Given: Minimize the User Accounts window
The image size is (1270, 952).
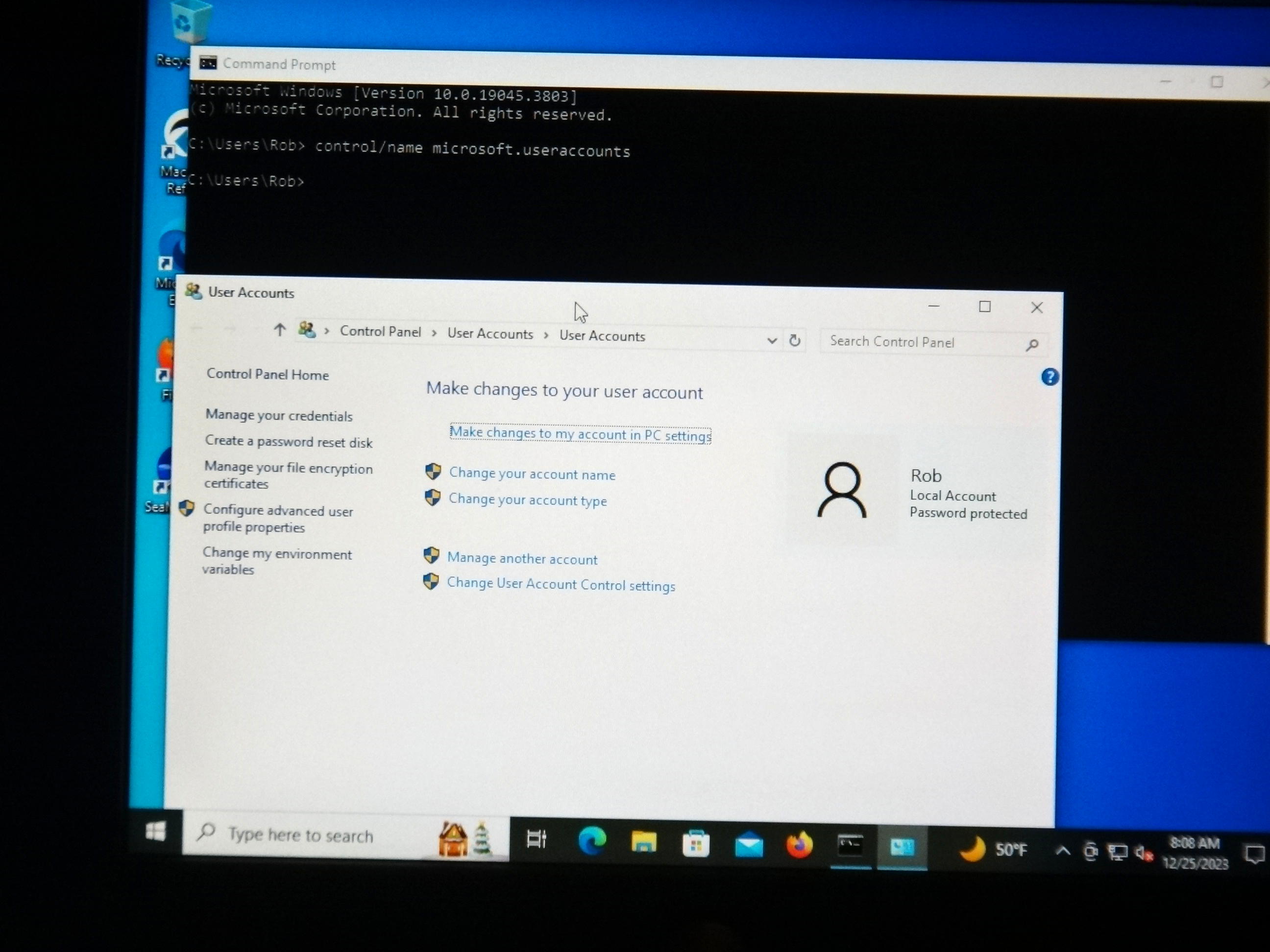Looking at the screenshot, I should 934,307.
